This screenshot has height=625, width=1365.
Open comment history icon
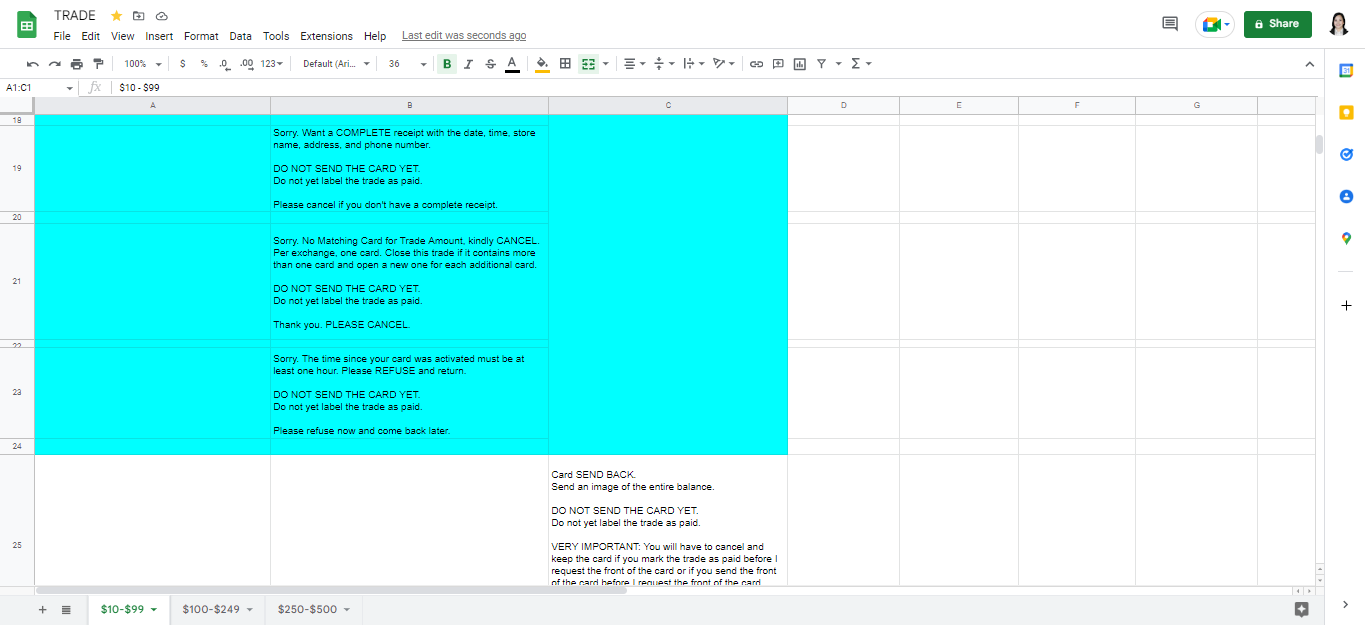point(1170,24)
